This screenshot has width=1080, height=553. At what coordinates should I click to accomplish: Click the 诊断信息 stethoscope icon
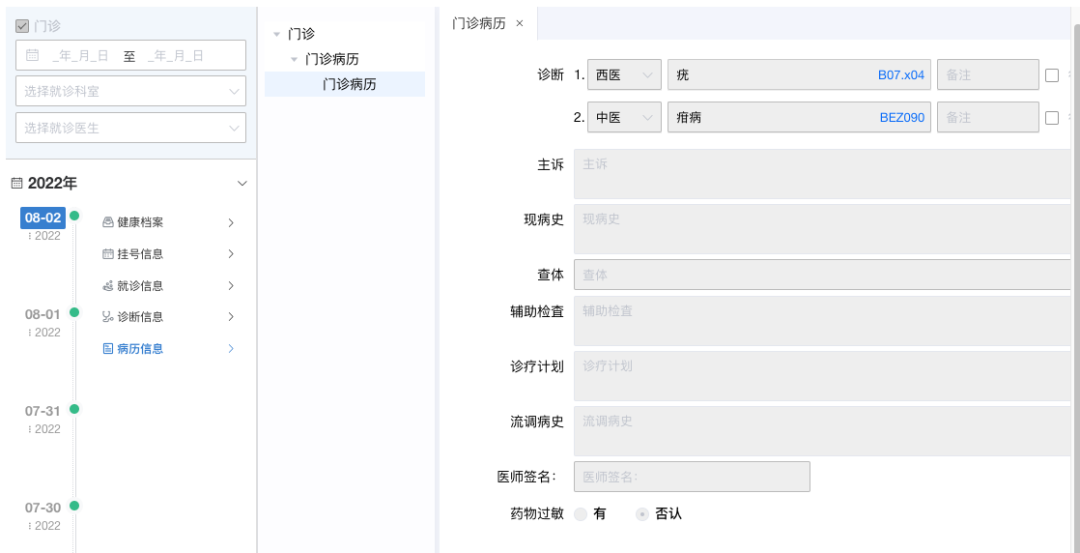(x=108, y=317)
